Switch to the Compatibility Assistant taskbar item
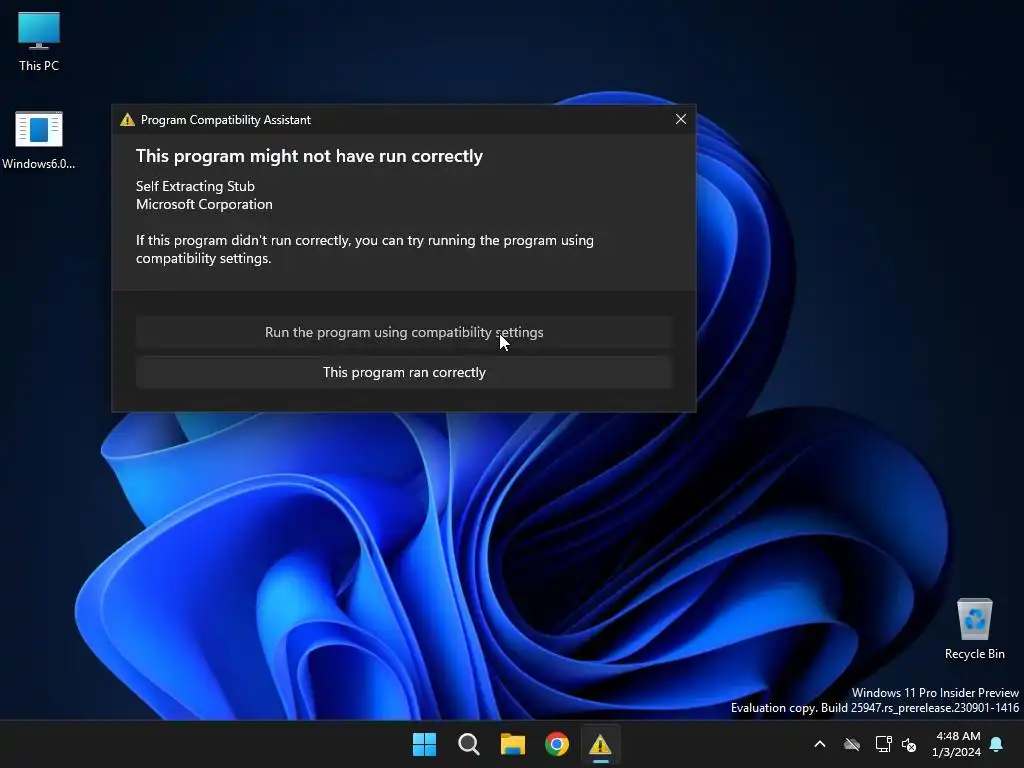The width and height of the screenshot is (1024, 768). [x=600, y=744]
